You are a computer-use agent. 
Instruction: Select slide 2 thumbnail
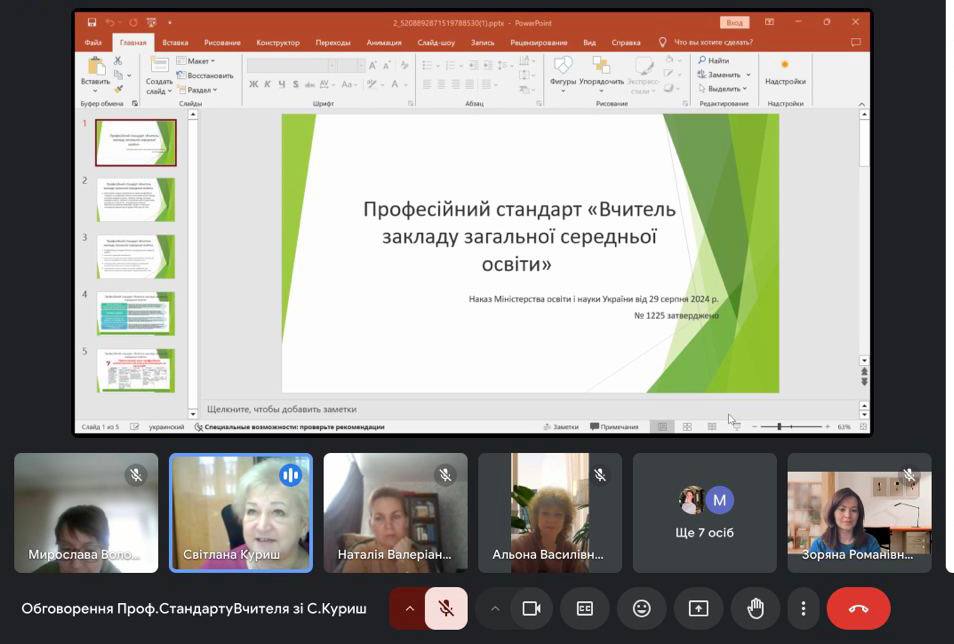[136, 200]
